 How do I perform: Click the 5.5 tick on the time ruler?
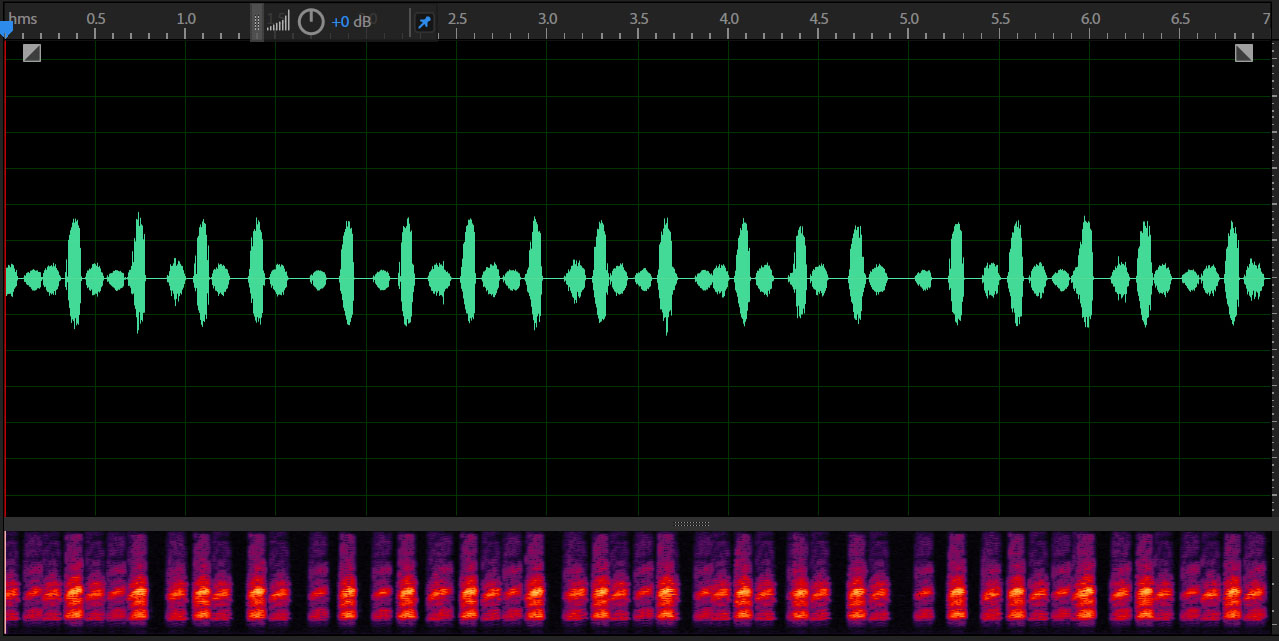[x=1000, y=19]
